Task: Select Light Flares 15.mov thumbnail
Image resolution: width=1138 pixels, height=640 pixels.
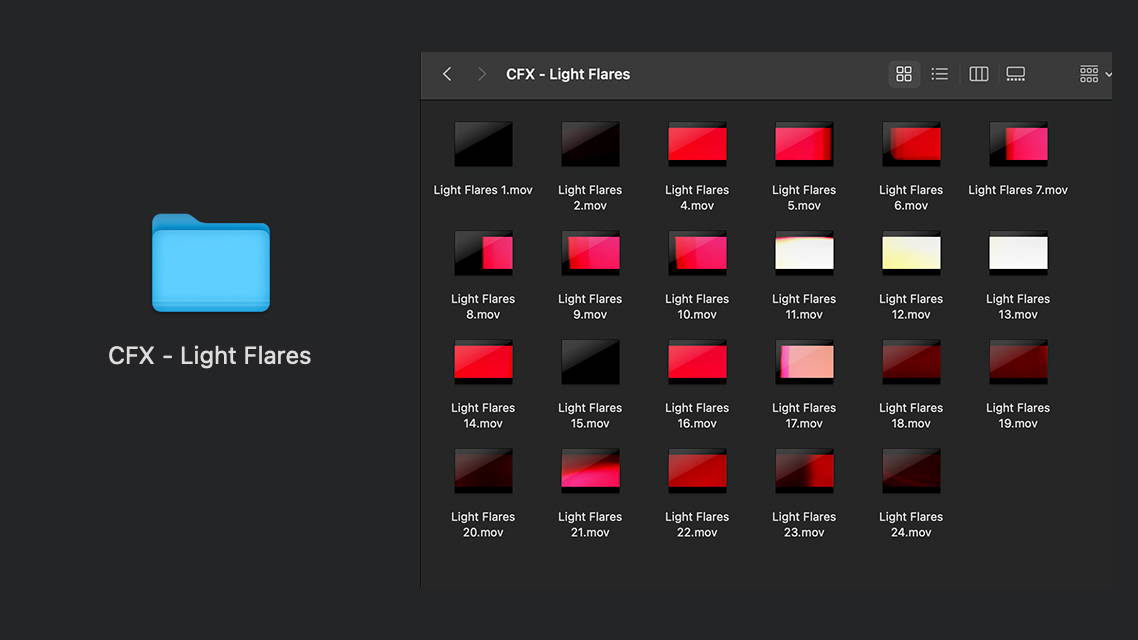Action: pos(590,362)
